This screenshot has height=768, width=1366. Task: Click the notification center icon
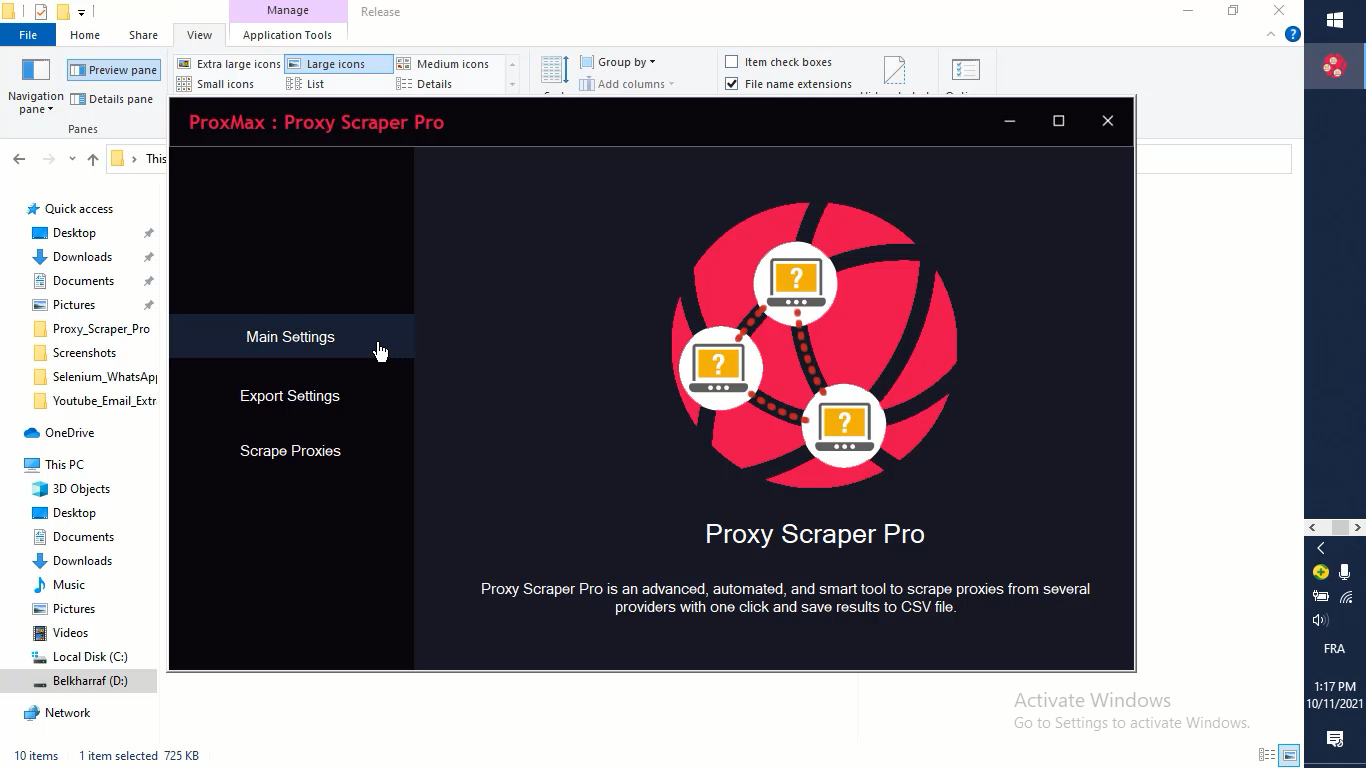coord(1334,739)
